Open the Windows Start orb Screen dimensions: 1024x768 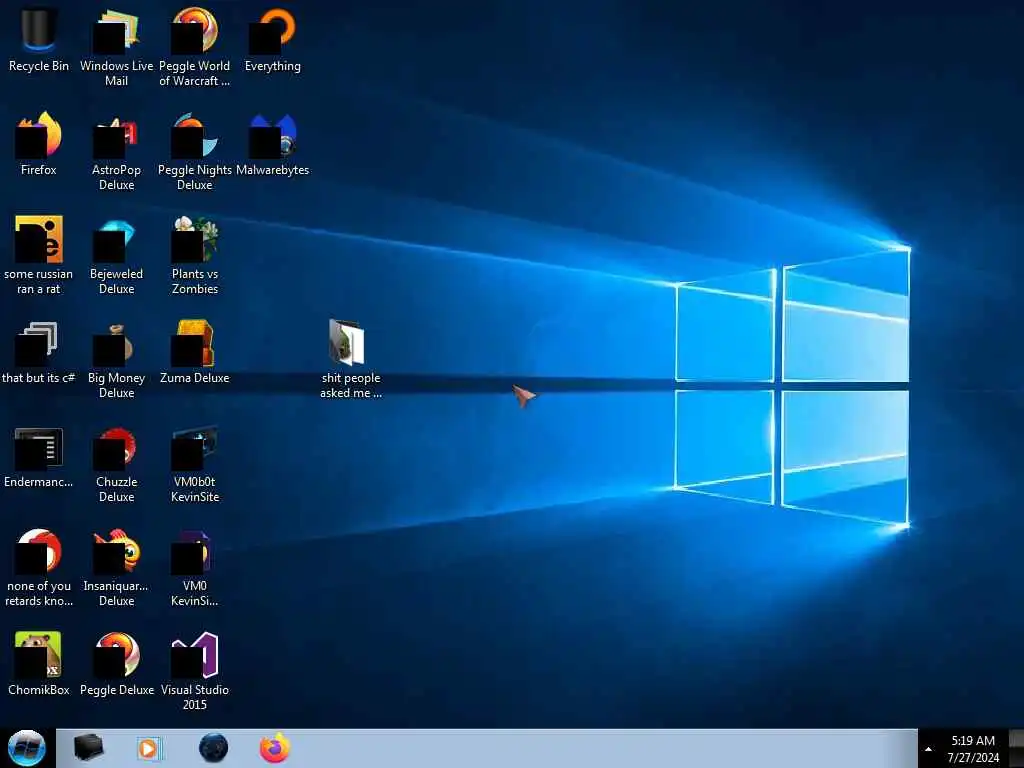coord(26,748)
